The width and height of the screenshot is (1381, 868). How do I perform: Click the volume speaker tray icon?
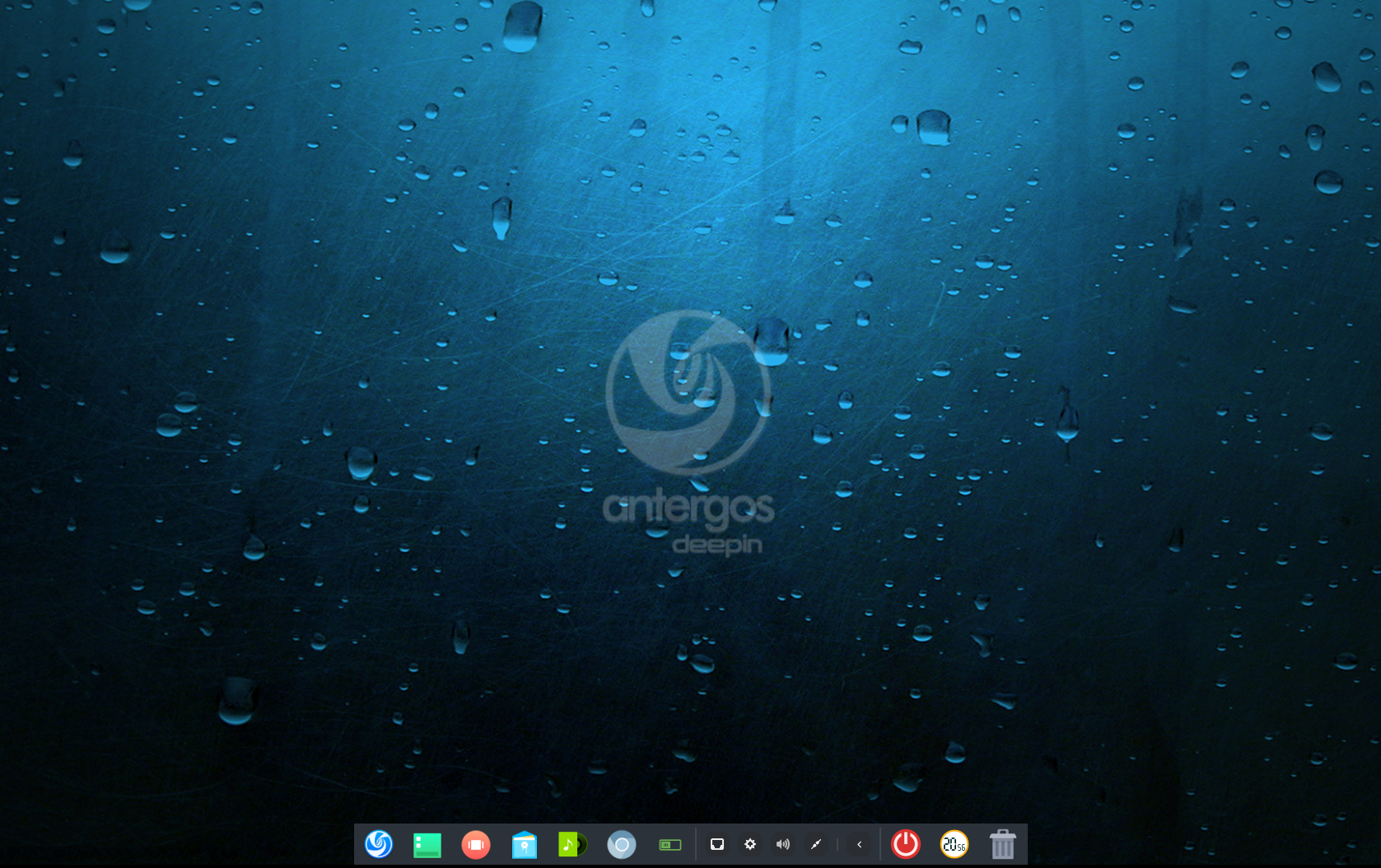point(783,844)
